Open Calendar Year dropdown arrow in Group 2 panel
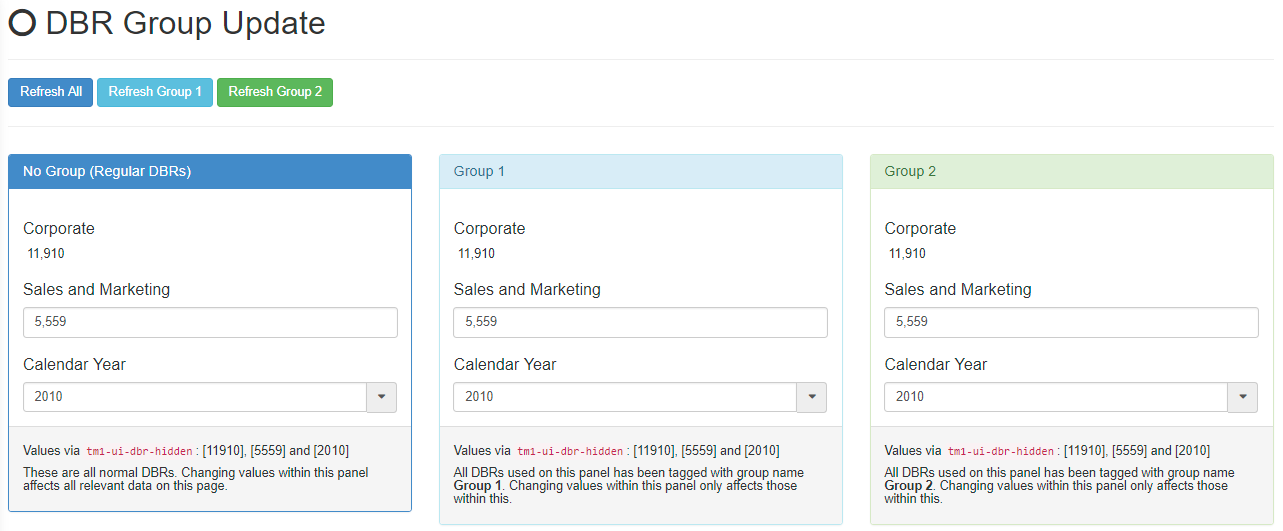Screen dimensions: 1283x531 pyautogui.click(x=1243, y=397)
